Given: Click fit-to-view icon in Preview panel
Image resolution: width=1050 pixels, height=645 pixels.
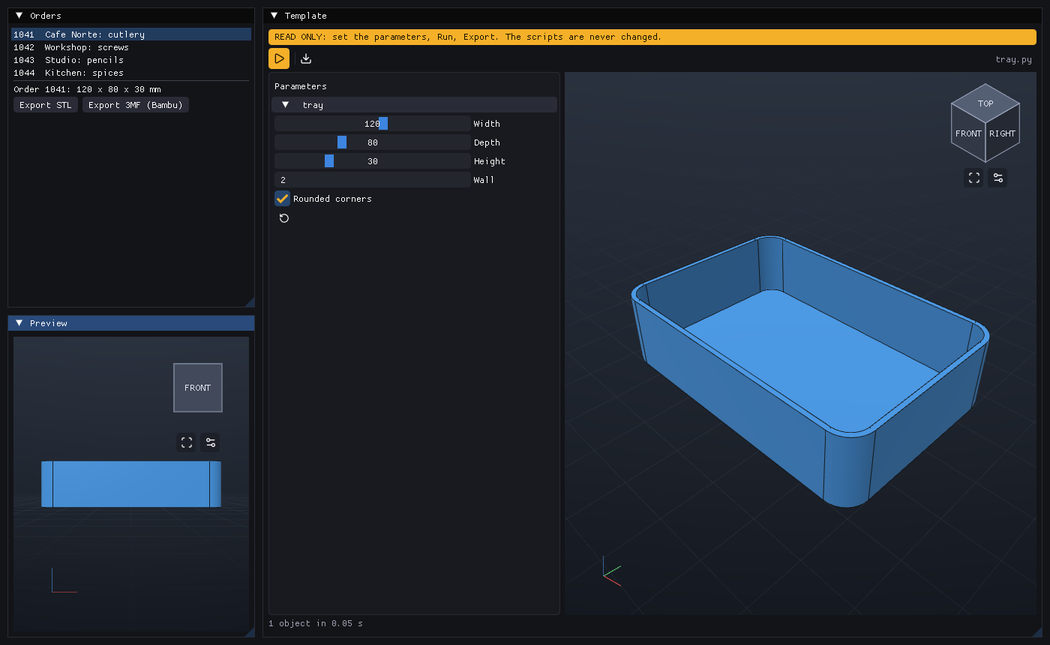Looking at the screenshot, I should coord(186,443).
